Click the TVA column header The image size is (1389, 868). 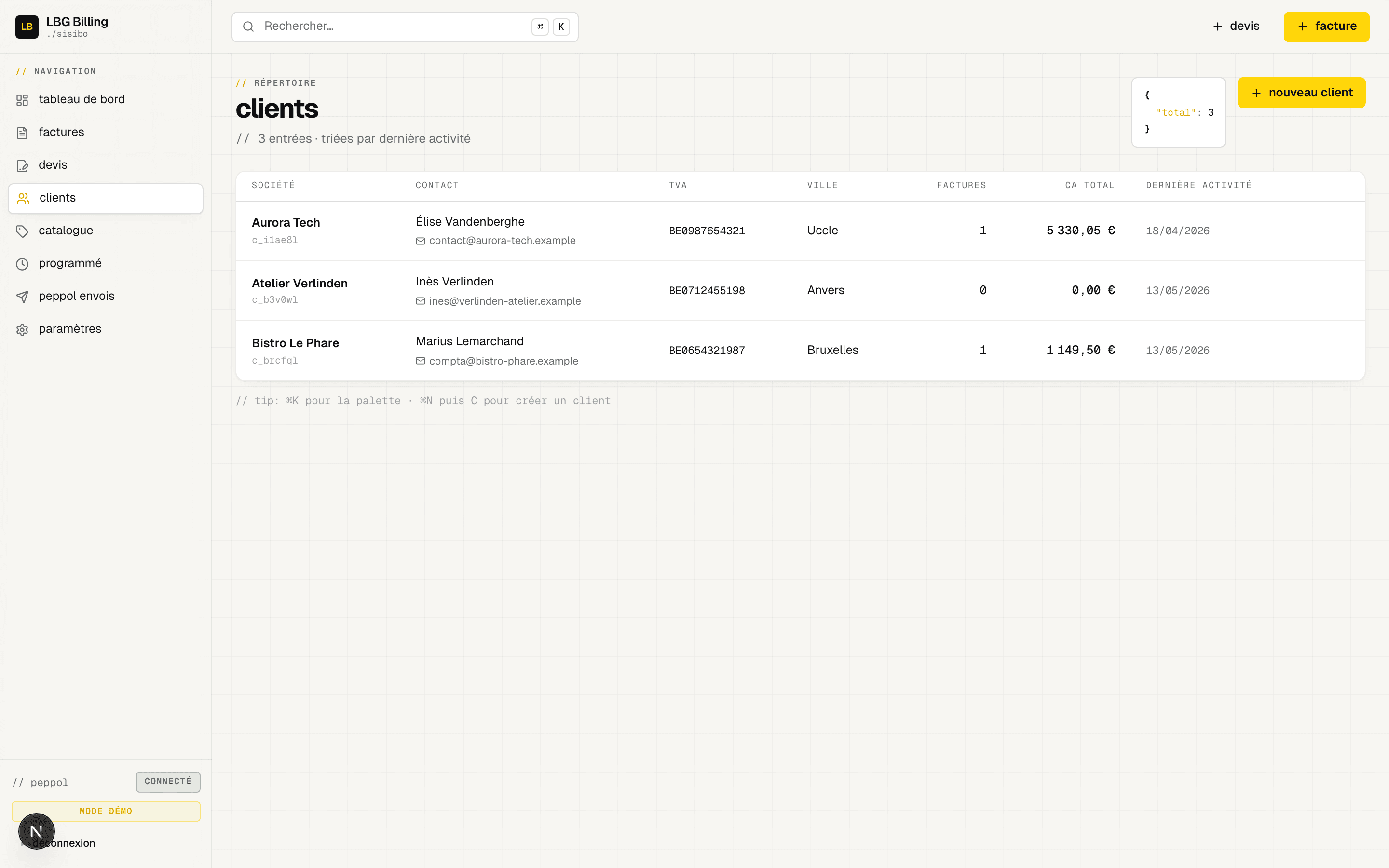point(678,185)
